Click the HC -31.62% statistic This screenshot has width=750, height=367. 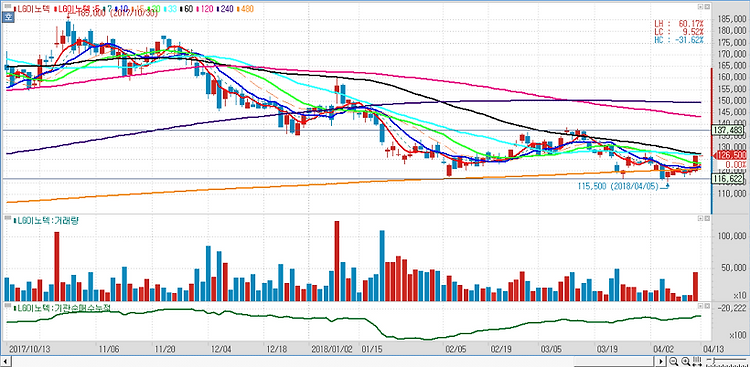[679, 40]
